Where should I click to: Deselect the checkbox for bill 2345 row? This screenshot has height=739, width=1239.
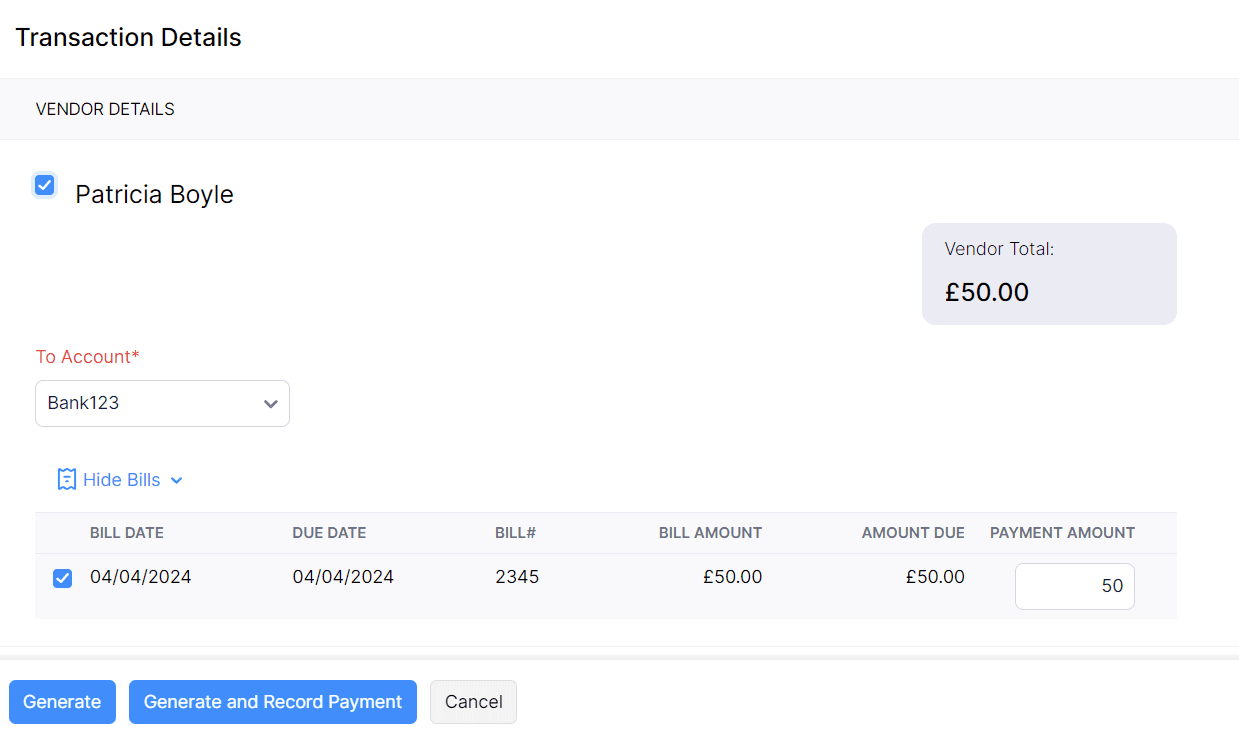pos(62,578)
